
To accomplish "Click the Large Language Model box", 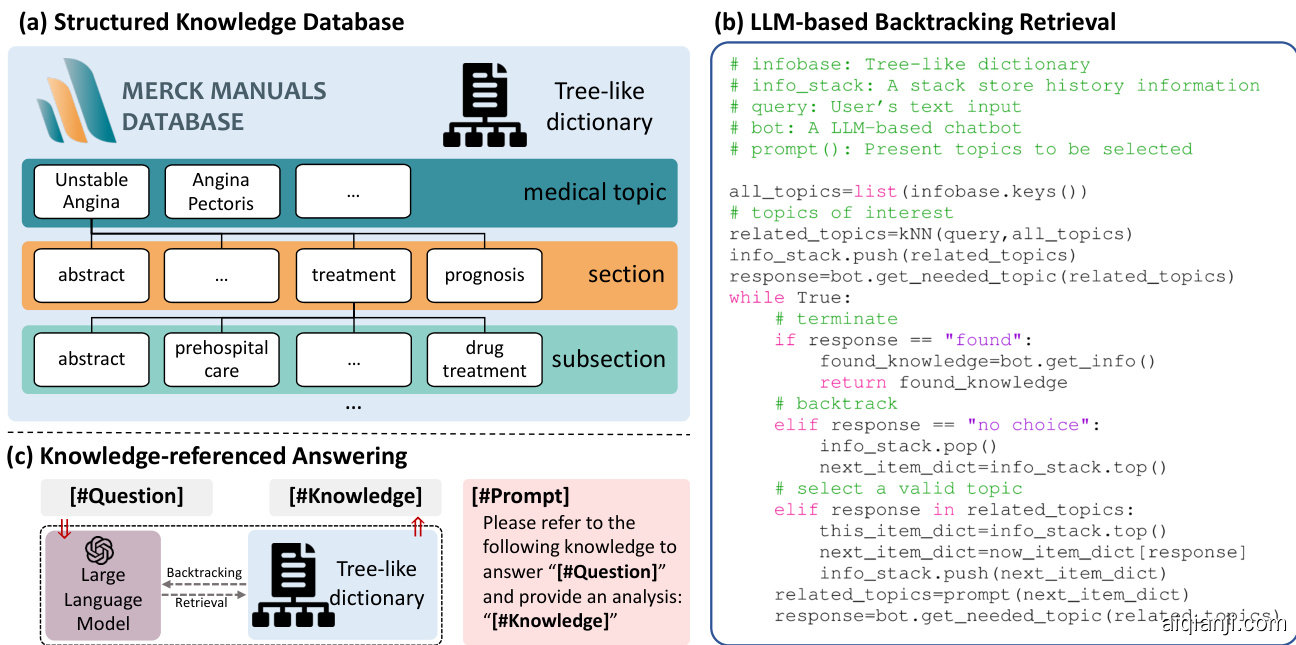I will click(x=103, y=586).
